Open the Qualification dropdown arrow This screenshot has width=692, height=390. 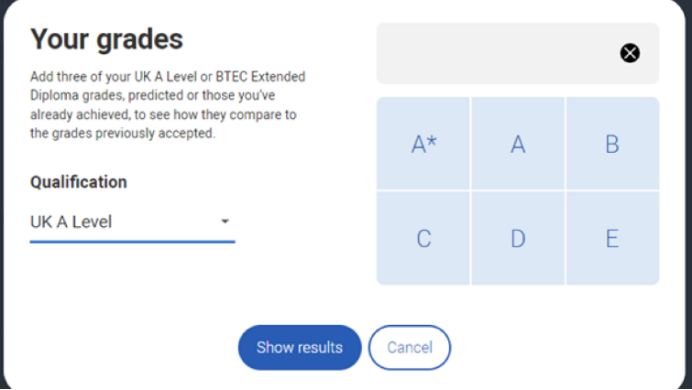225,221
